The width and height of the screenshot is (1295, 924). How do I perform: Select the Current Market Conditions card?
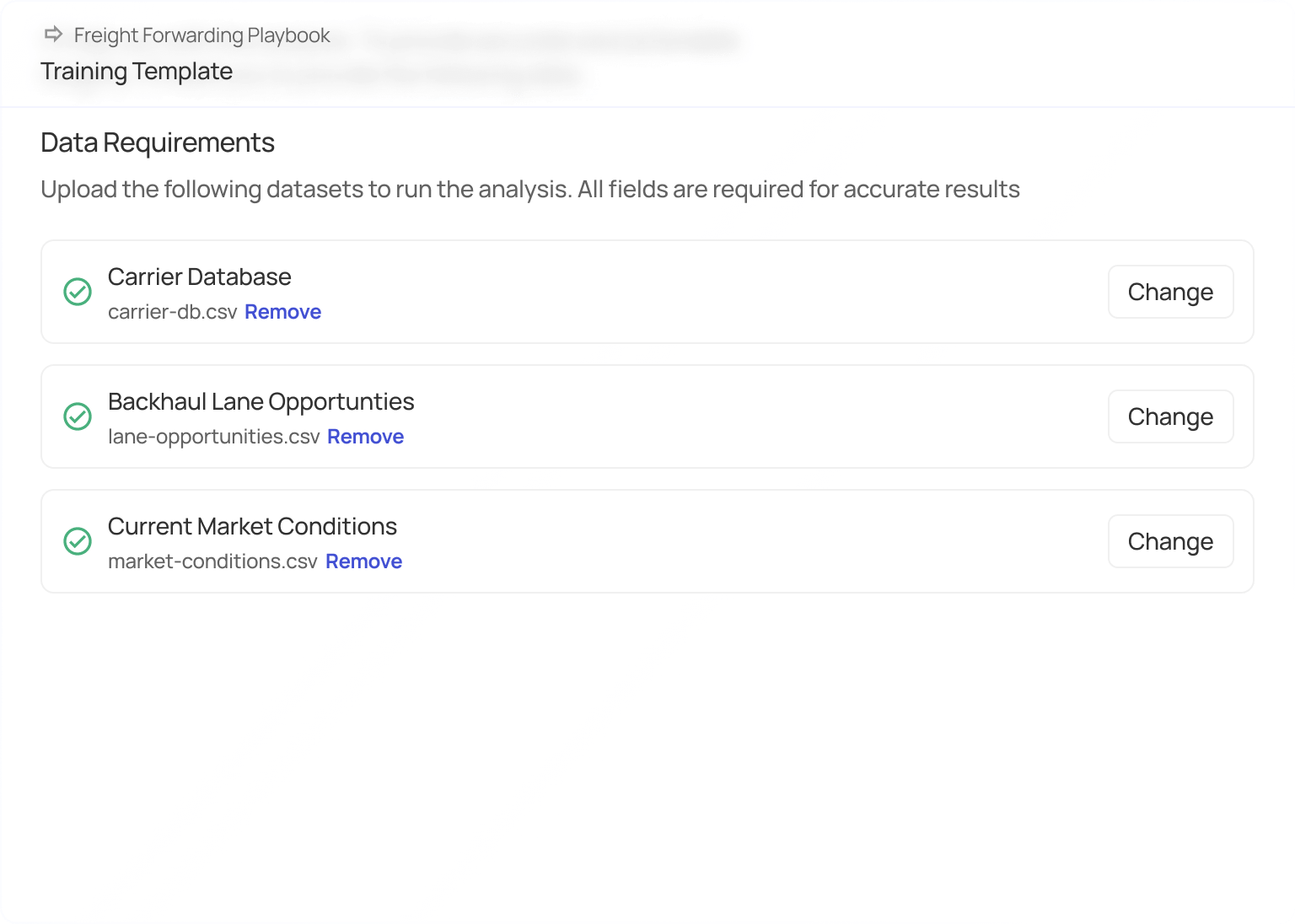[647, 541]
